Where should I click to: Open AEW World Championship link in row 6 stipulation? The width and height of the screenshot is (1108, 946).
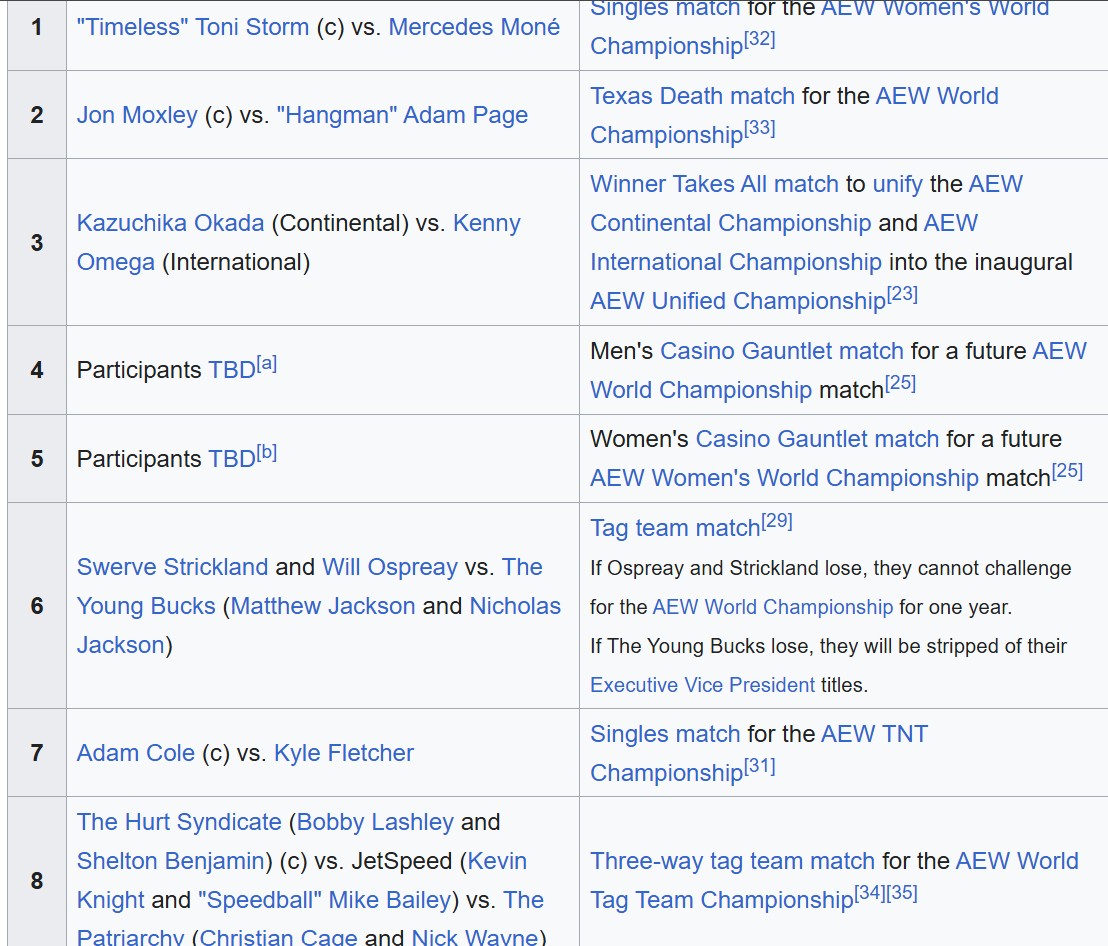(773, 608)
